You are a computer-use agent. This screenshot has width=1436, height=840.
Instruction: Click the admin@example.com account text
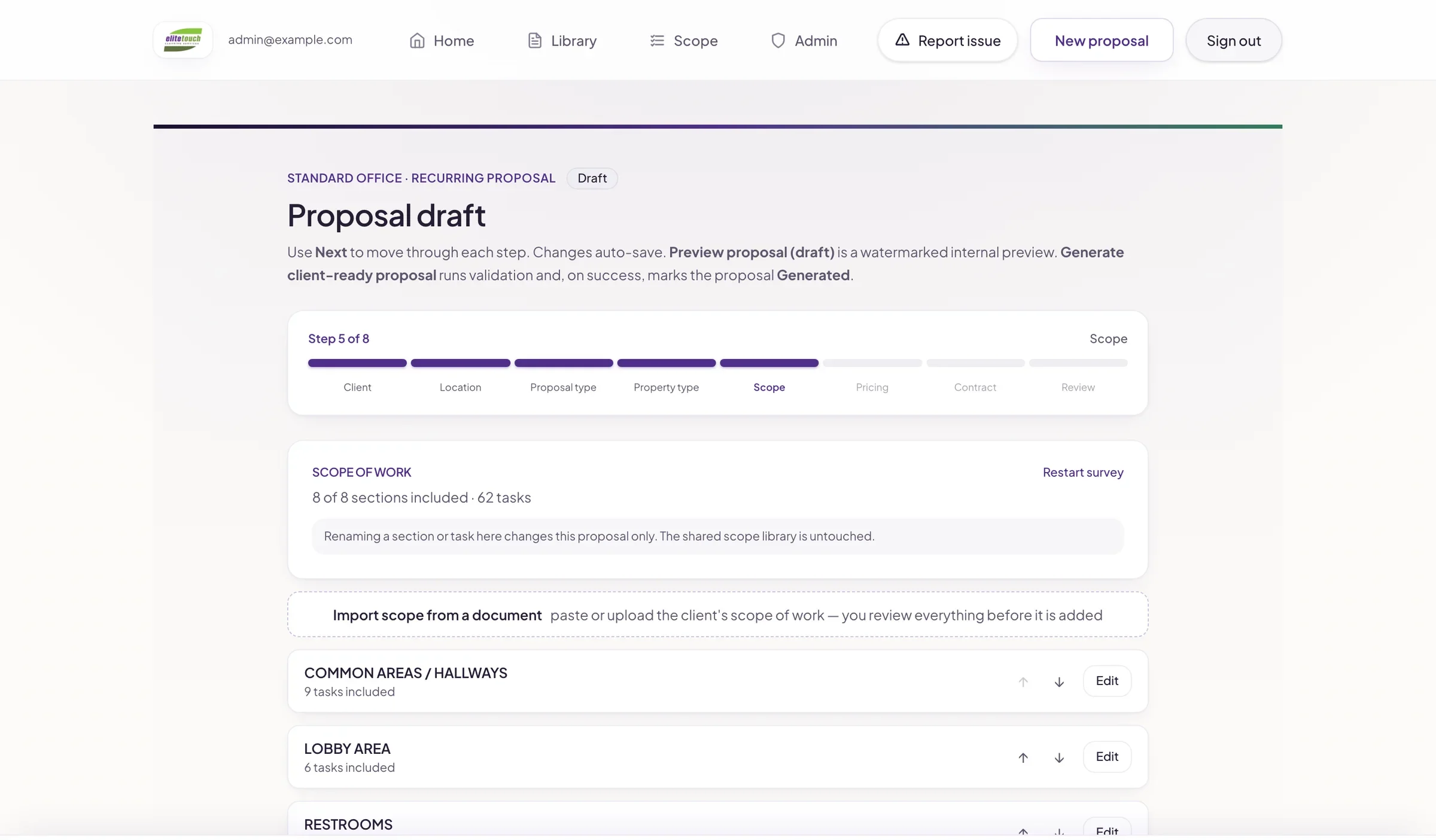coord(290,39)
